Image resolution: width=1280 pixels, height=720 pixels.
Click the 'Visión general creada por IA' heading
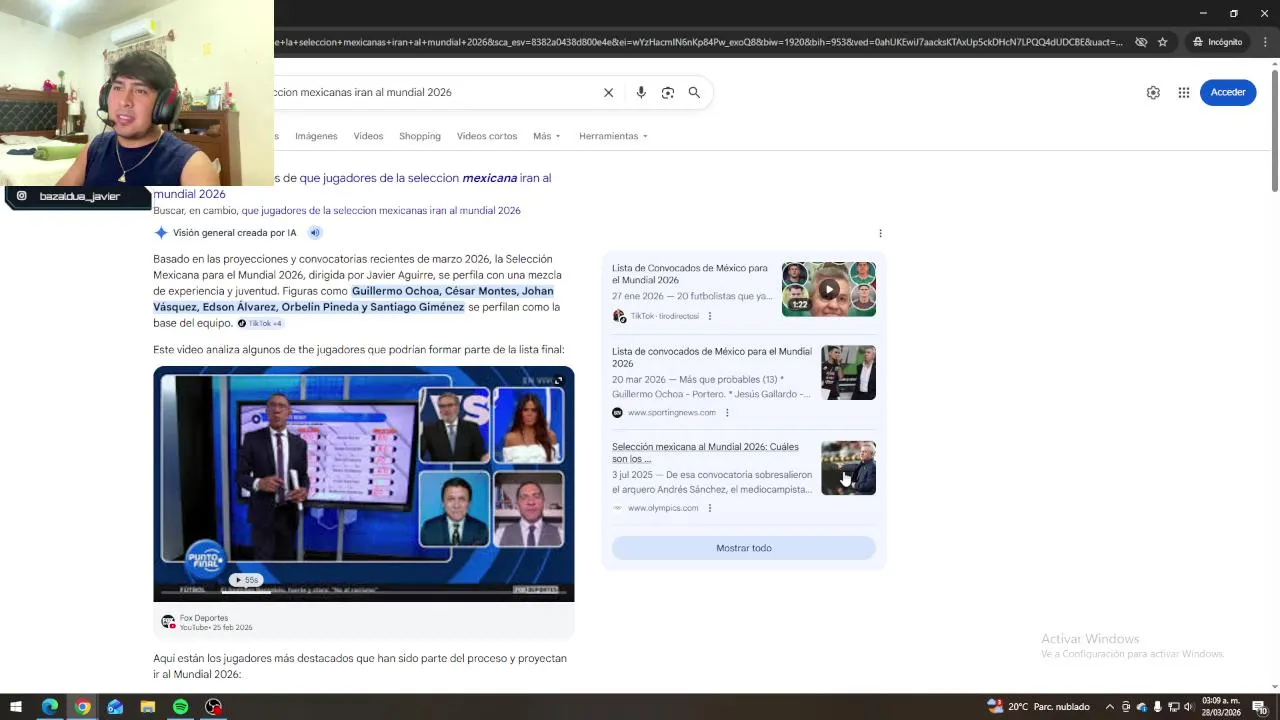pyautogui.click(x=234, y=233)
